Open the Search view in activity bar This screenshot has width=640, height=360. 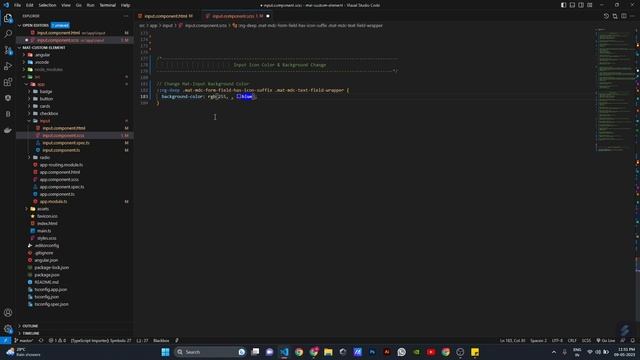8,34
